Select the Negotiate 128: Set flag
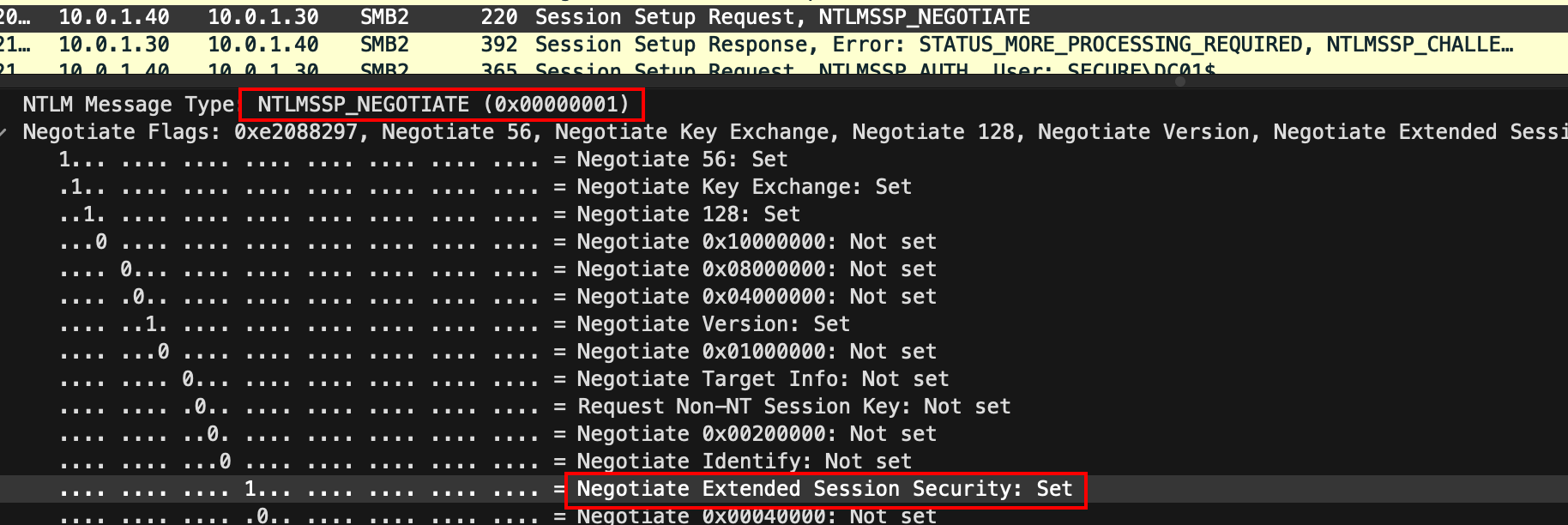 [687, 214]
